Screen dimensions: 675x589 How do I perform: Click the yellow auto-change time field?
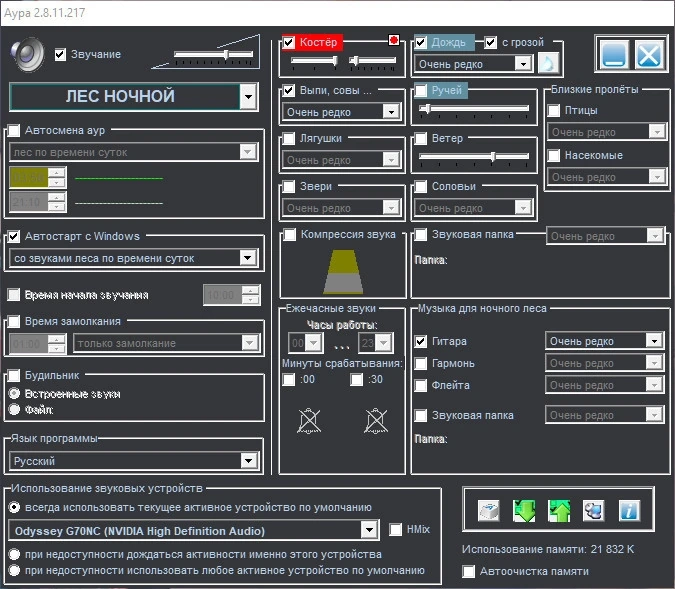click(28, 178)
